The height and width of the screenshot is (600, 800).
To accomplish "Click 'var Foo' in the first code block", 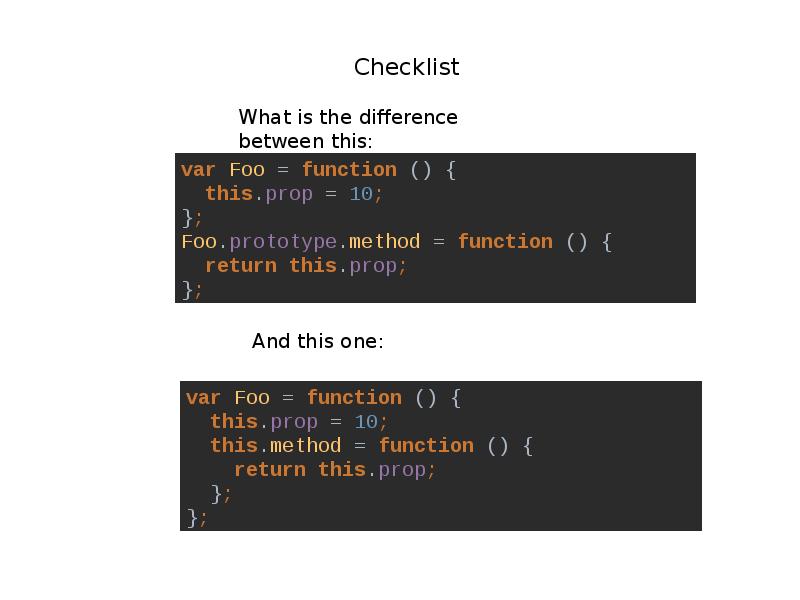I will pyautogui.click(x=222, y=169).
